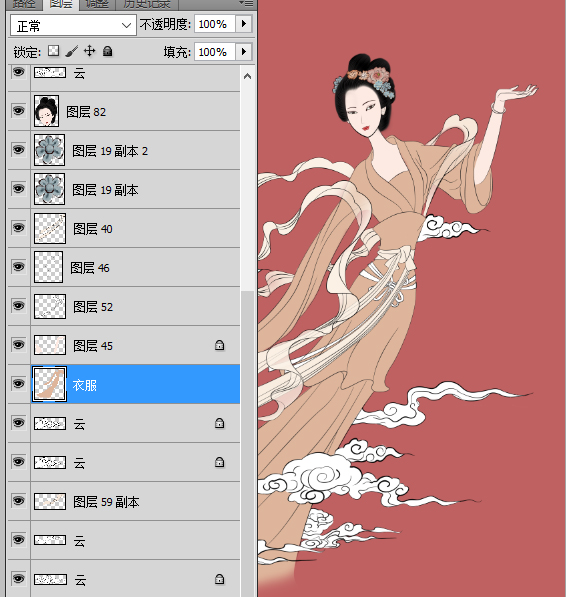Lock transparent pixels for the layer

point(54,51)
